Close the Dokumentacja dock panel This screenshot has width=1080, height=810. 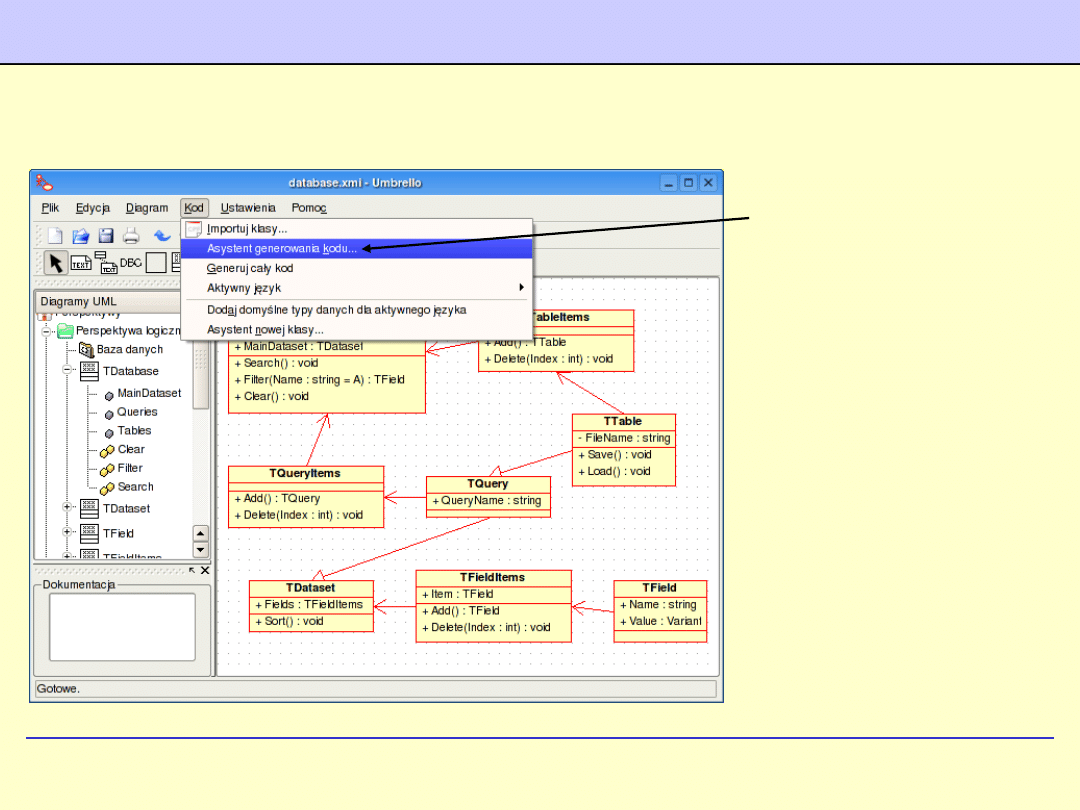click(x=205, y=570)
